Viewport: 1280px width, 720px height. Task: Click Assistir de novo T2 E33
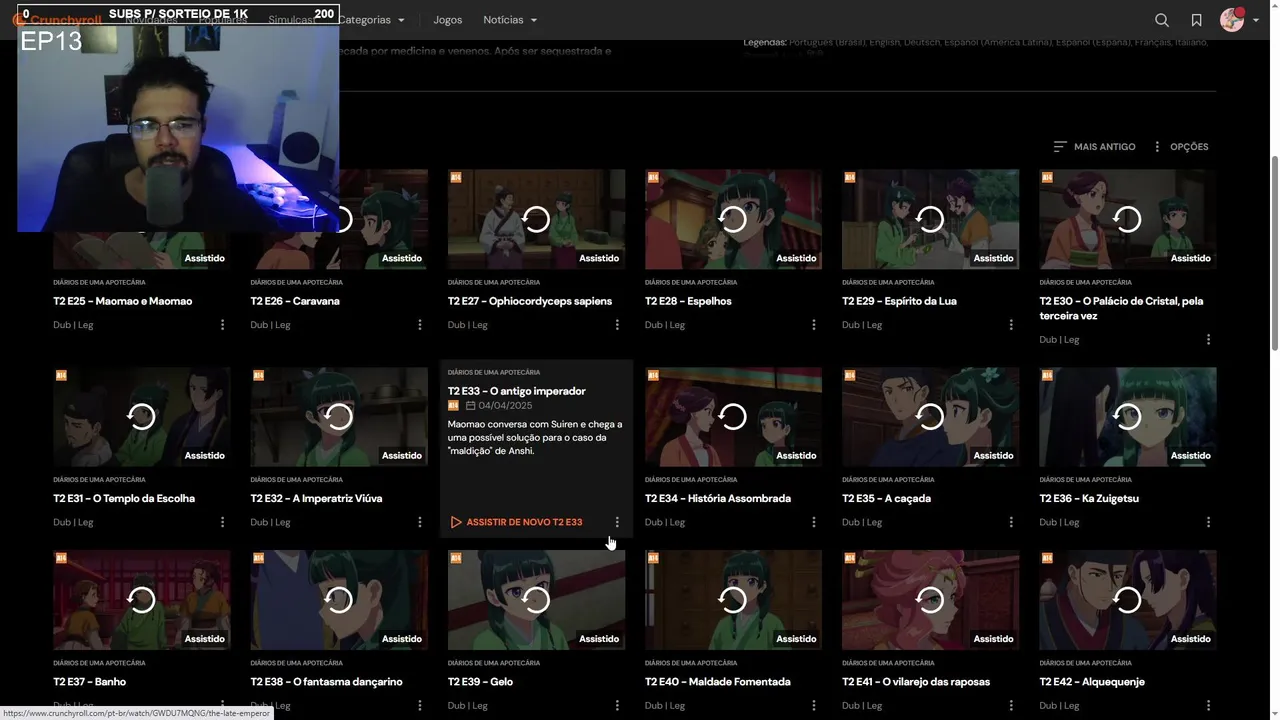coord(516,522)
